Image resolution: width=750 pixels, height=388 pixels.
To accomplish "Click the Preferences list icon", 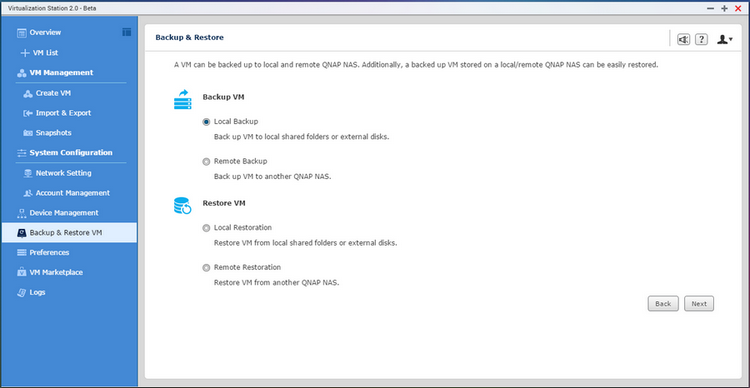I will click(x=22, y=253).
